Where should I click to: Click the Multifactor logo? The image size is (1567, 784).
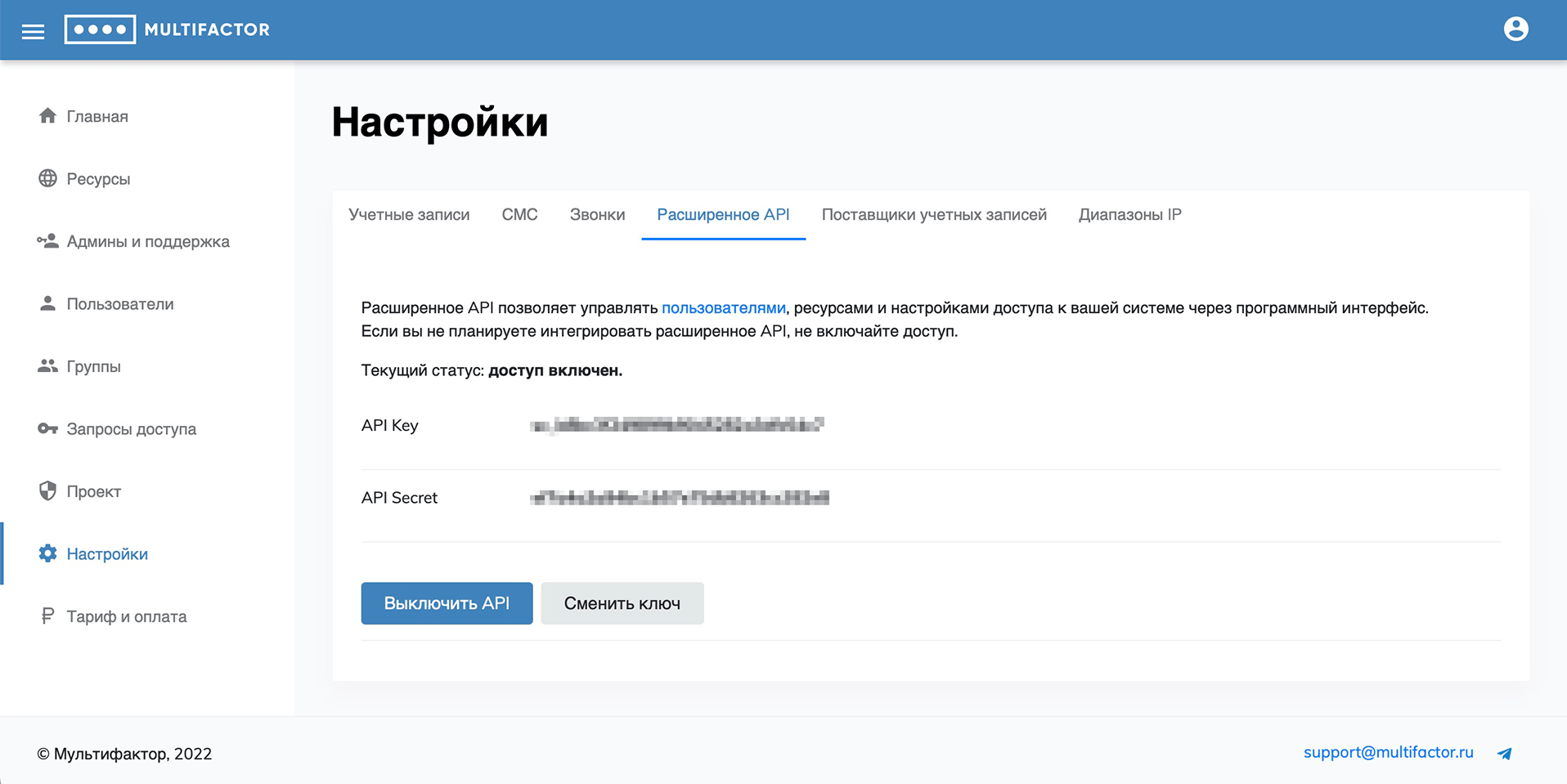(x=168, y=29)
